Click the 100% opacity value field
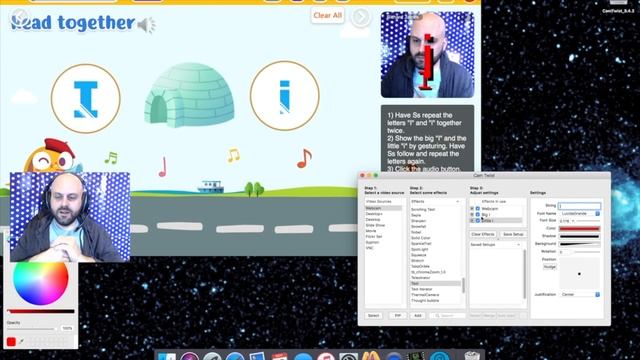640x360 pixels. pos(67,328)
